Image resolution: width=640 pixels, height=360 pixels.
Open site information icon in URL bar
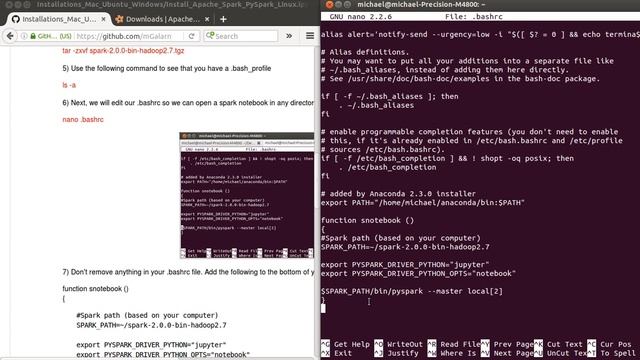[x=24, y=36]
